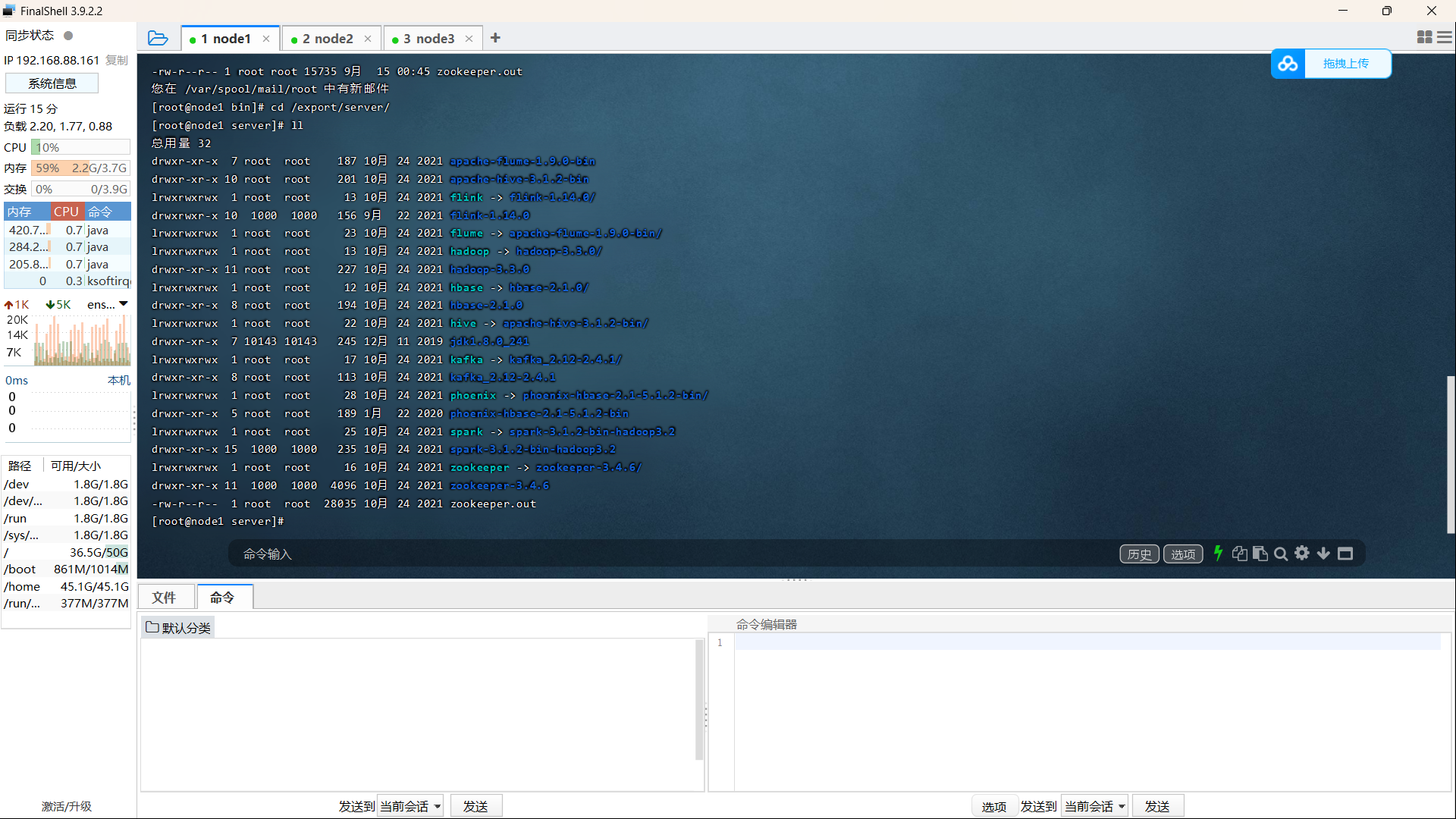The height and width of the screenshot is (819, 1456).
Task: Open the connection manager folder icon
Action: pos(158,38)
